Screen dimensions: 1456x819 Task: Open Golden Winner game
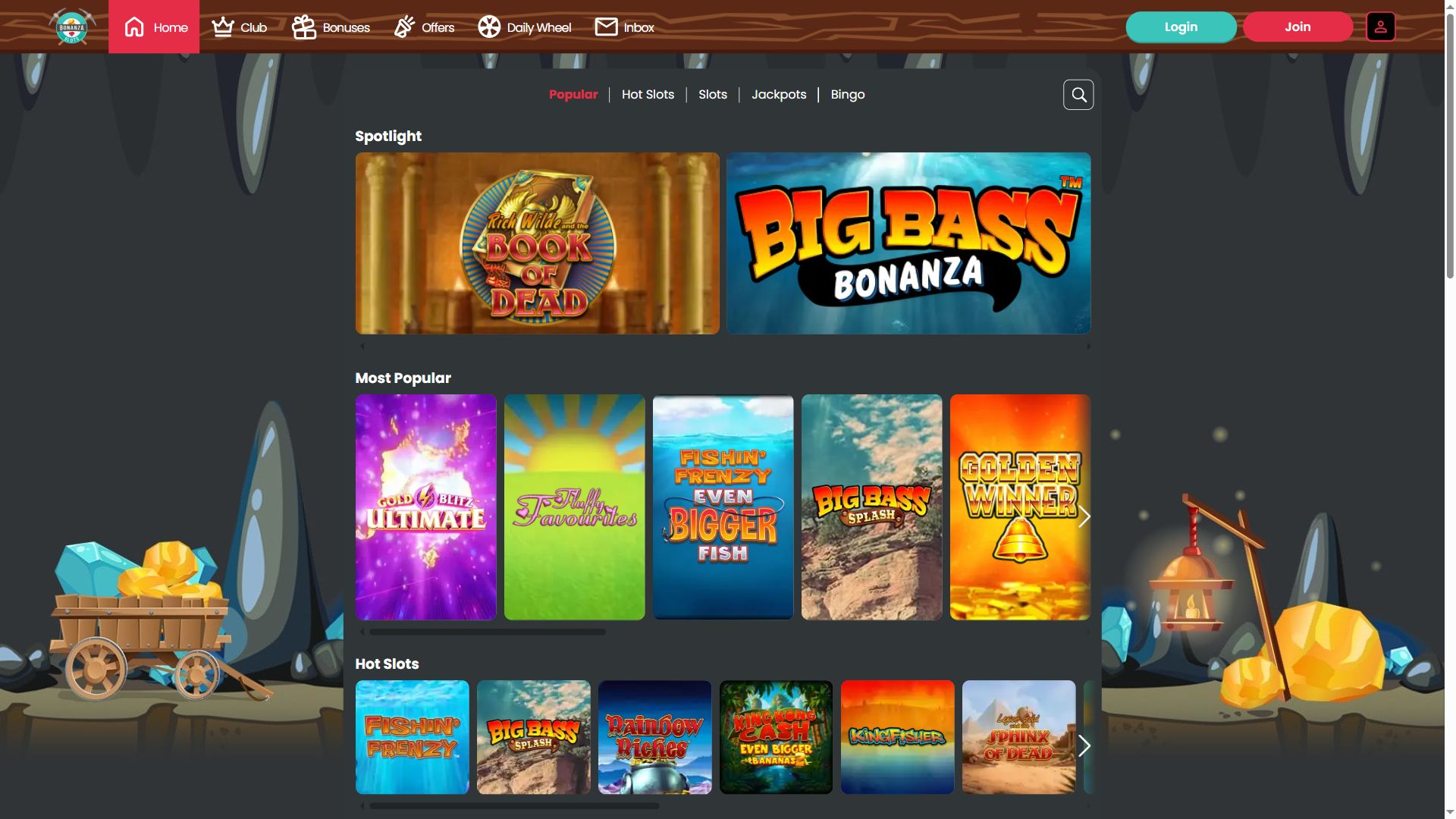click(x=1020, y=507)
